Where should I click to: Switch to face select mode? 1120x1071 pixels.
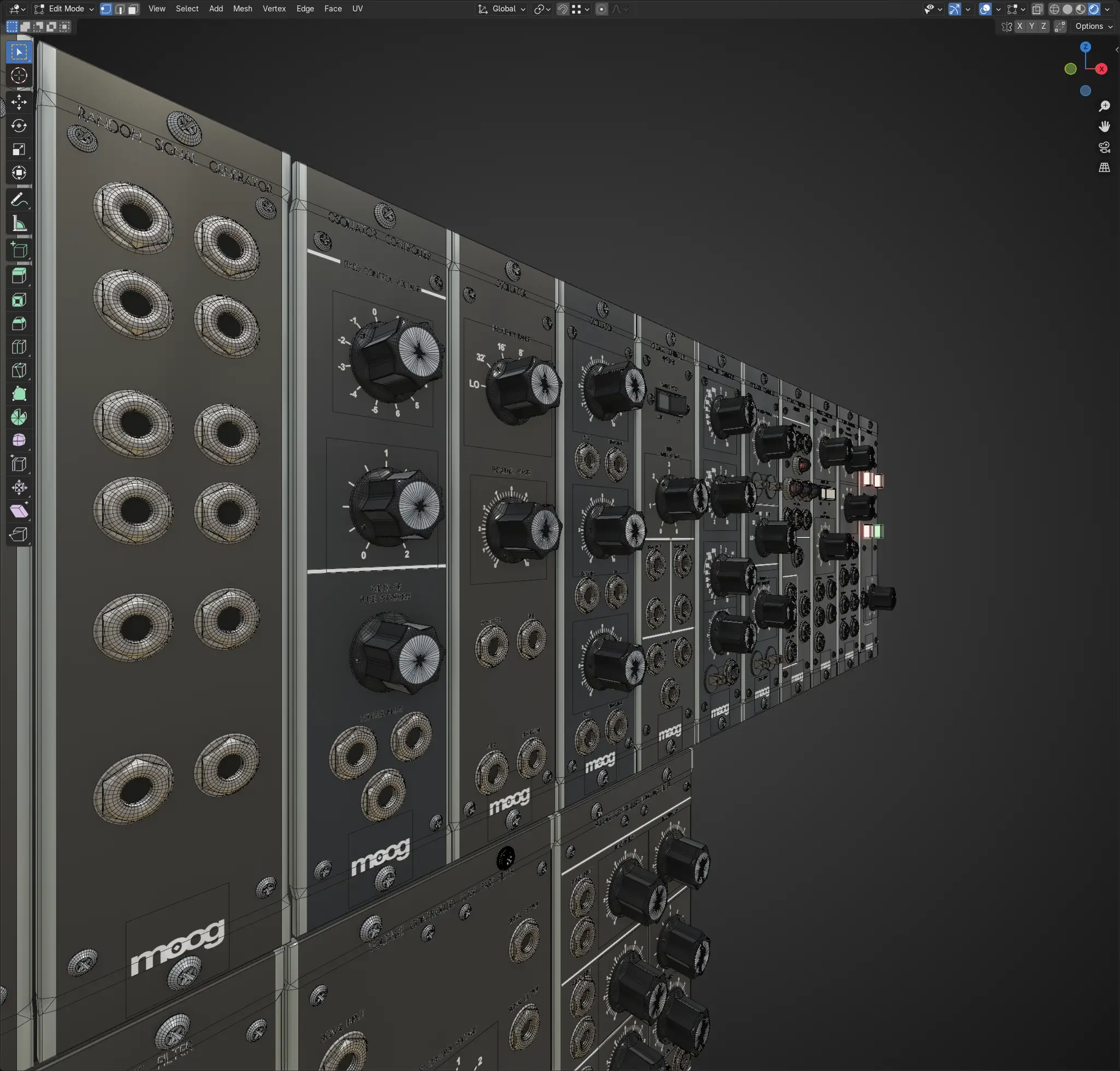133,9
